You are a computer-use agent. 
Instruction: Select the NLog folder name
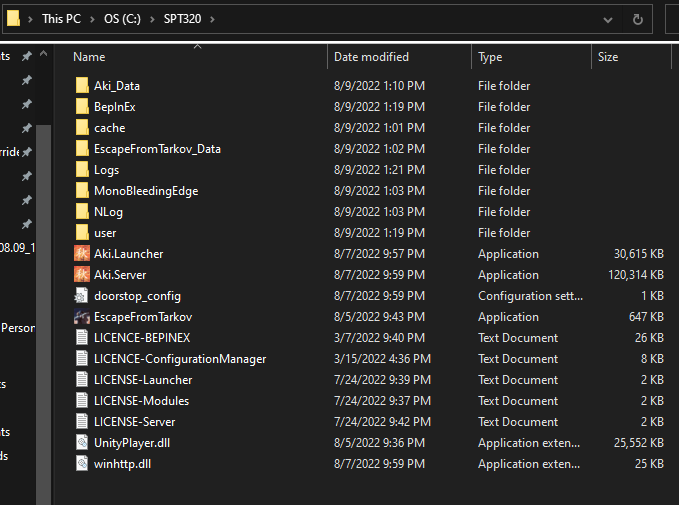tap(108, 212)
